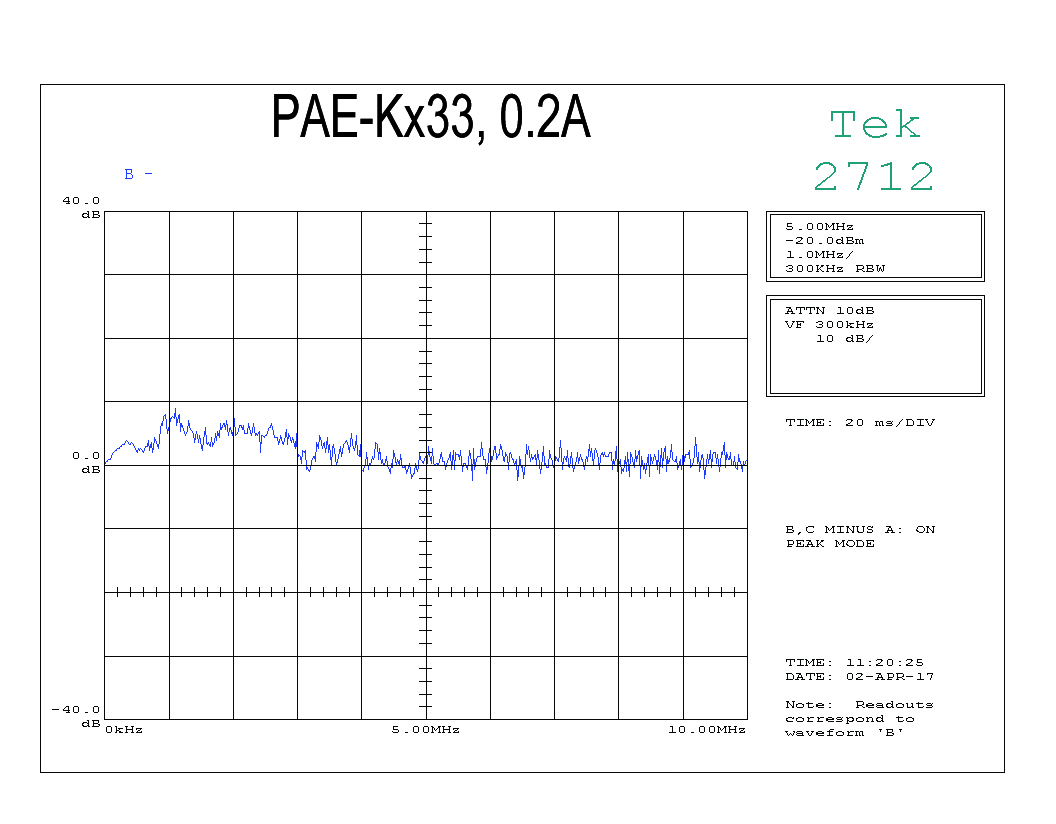Select the 10 dB/ vertical scale readout
The height and width of the screenshot is (824, 1056).
pos(845,339)
